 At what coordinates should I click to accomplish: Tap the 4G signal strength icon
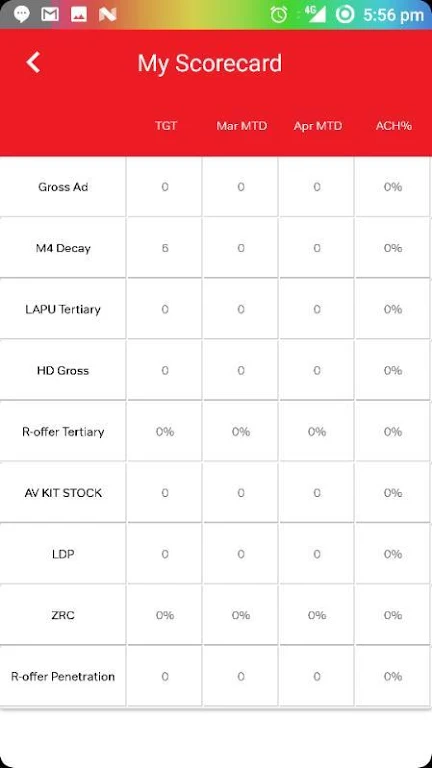coord(315,14)
